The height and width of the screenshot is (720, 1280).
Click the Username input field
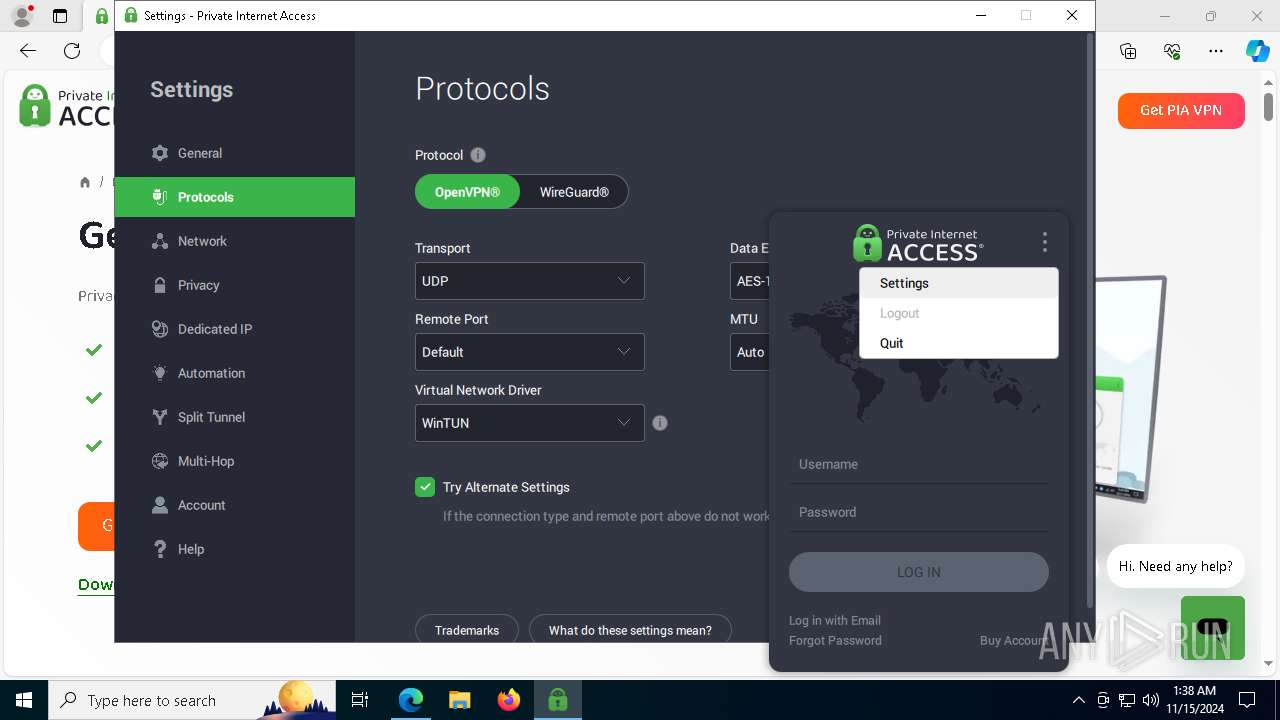tap(918, 464)
